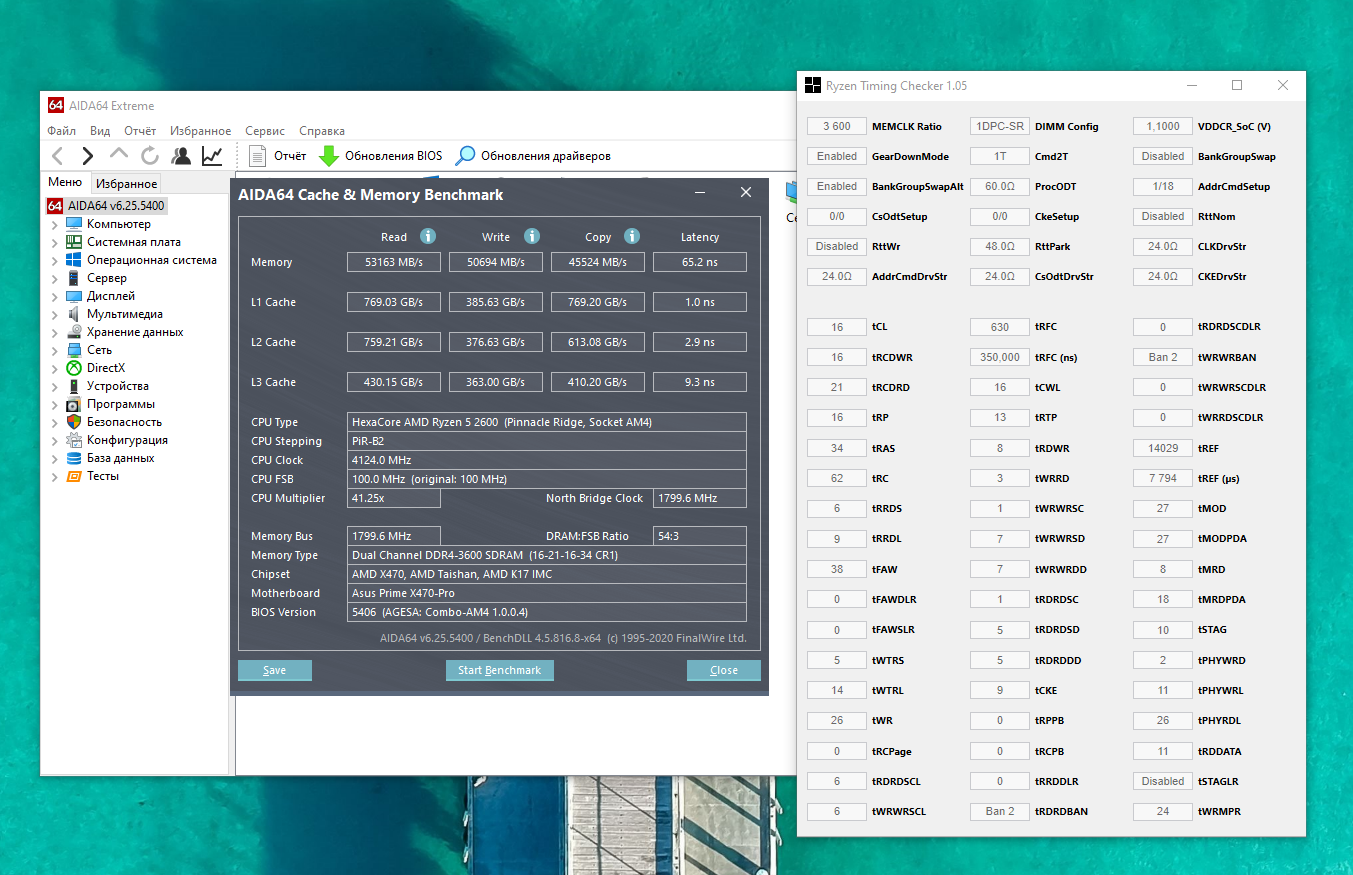Click the Сеть folder icon in the tree
The image size is (1353, 875).
[x=74, y=350]
